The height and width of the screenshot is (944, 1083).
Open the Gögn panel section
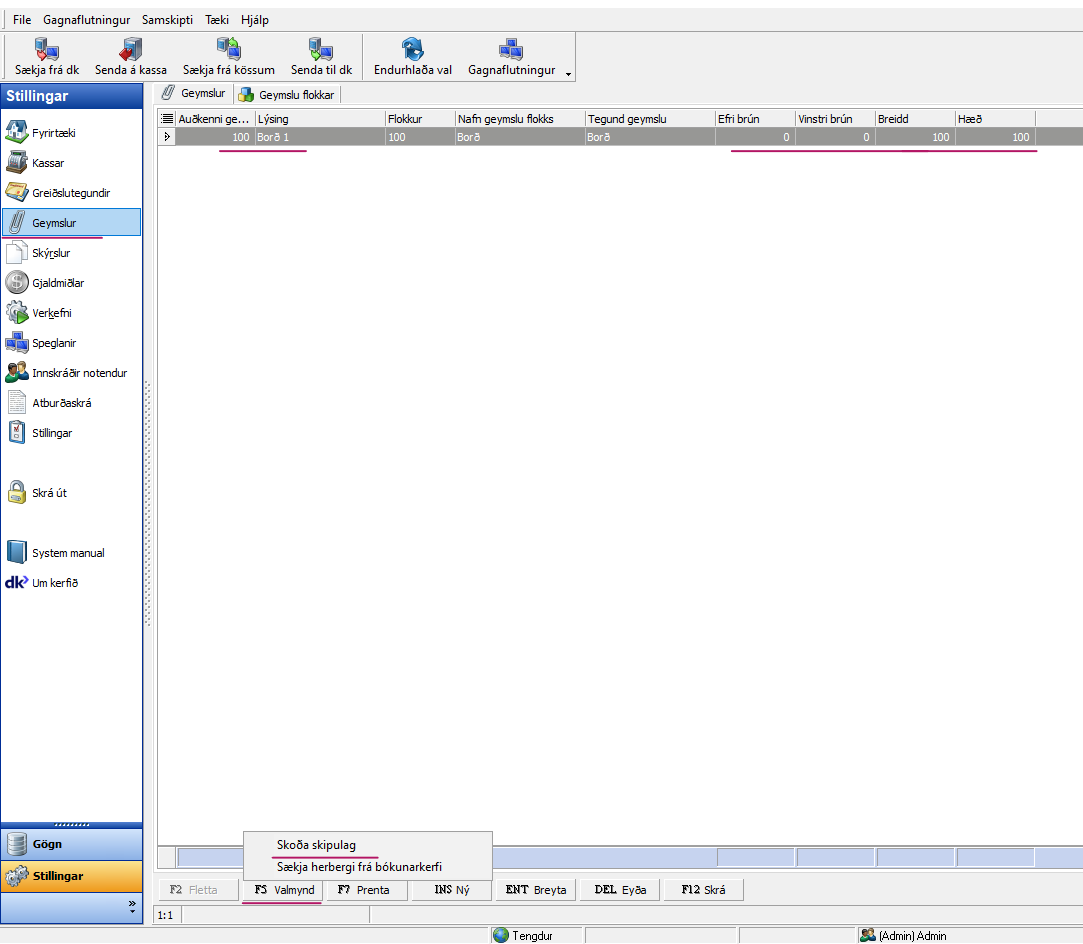pos(71,844)
